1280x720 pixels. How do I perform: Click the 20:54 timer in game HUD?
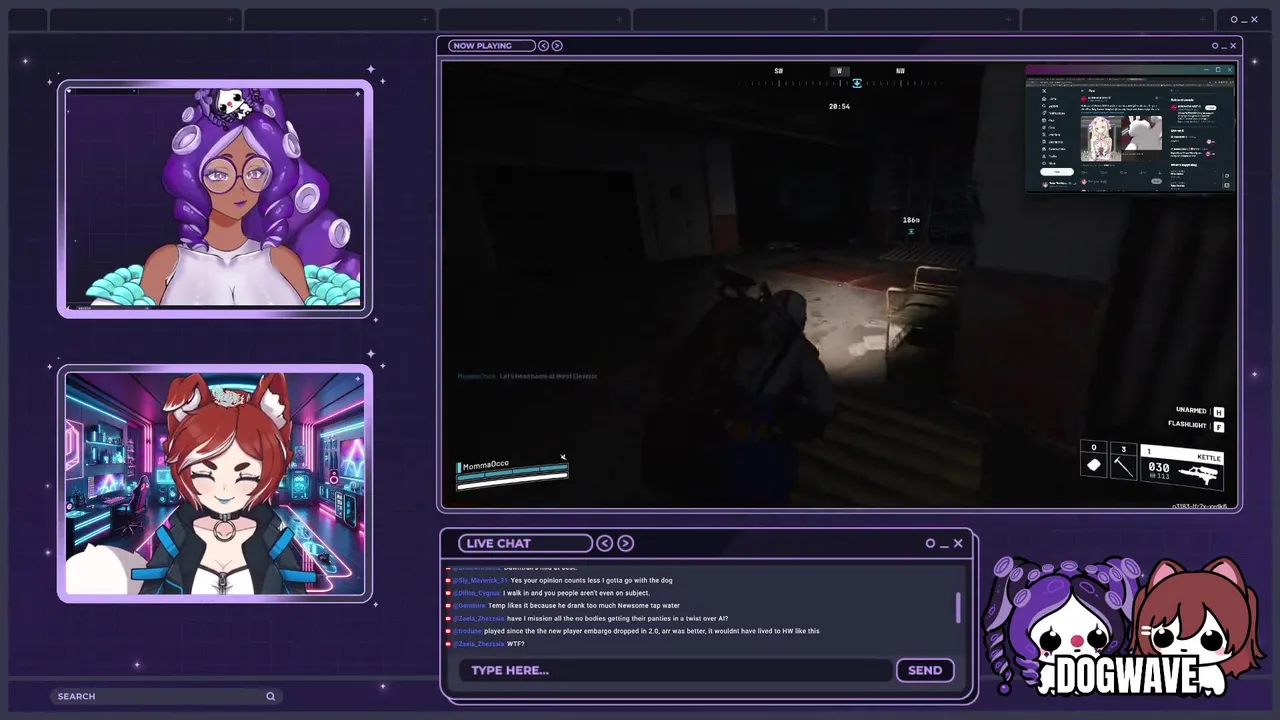(x=839, y=106)
